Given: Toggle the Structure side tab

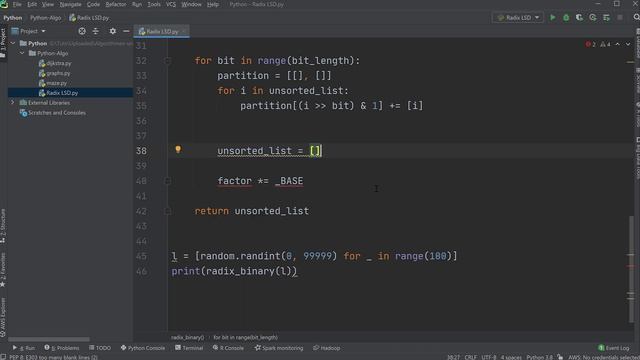Looking at the screenshot, I should (3, 226).
